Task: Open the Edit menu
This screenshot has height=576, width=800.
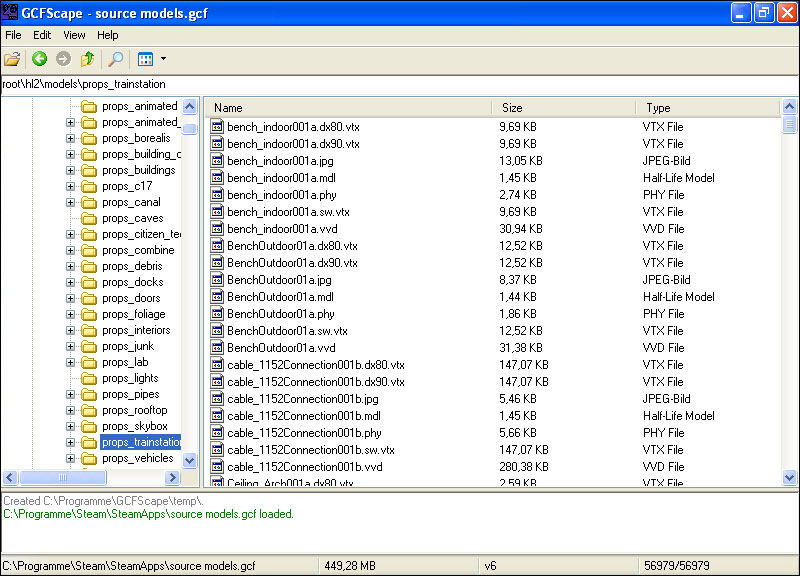Action: click(x=42, y=35)
